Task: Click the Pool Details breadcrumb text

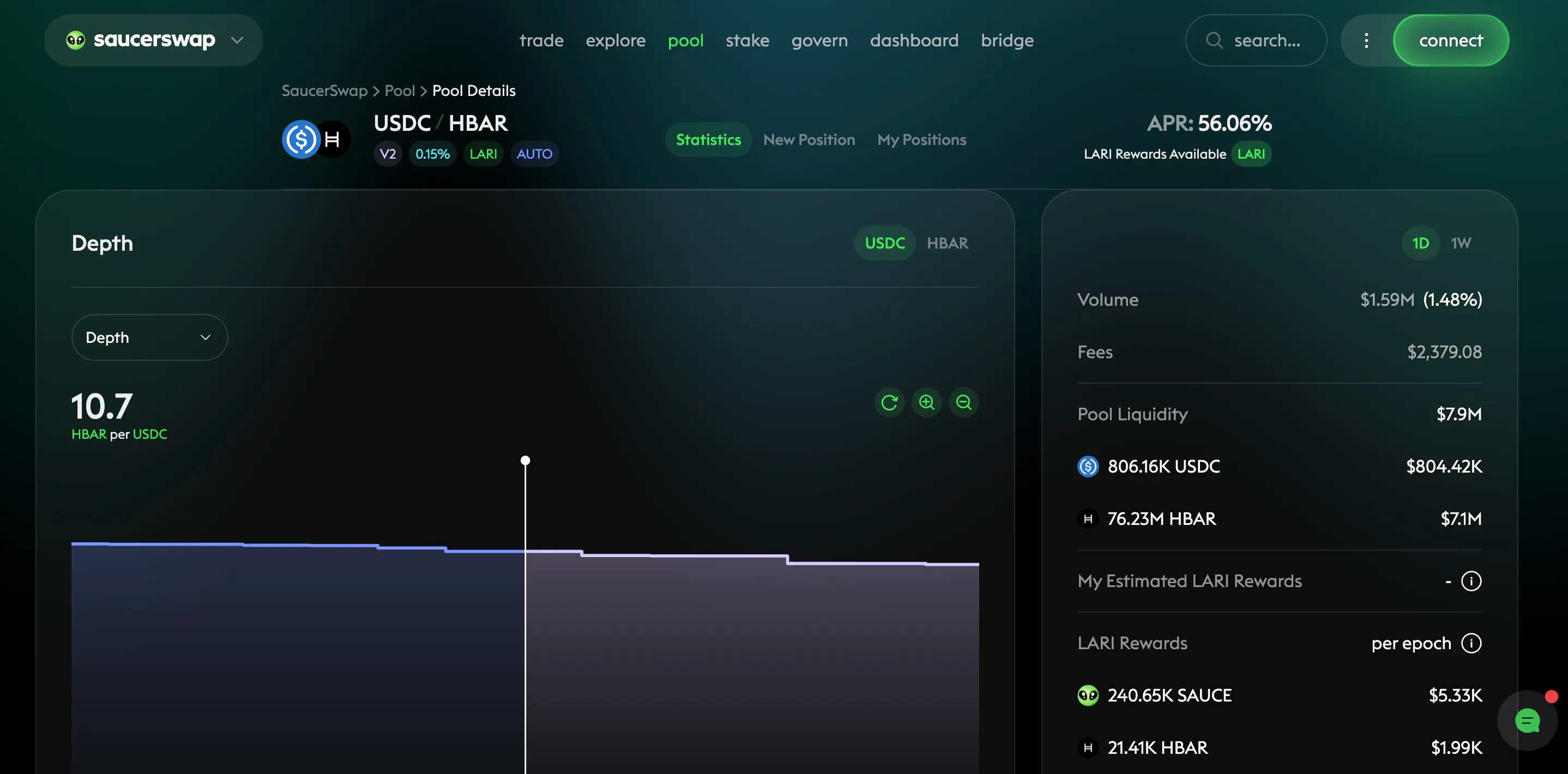Action: tap(474, 90)
